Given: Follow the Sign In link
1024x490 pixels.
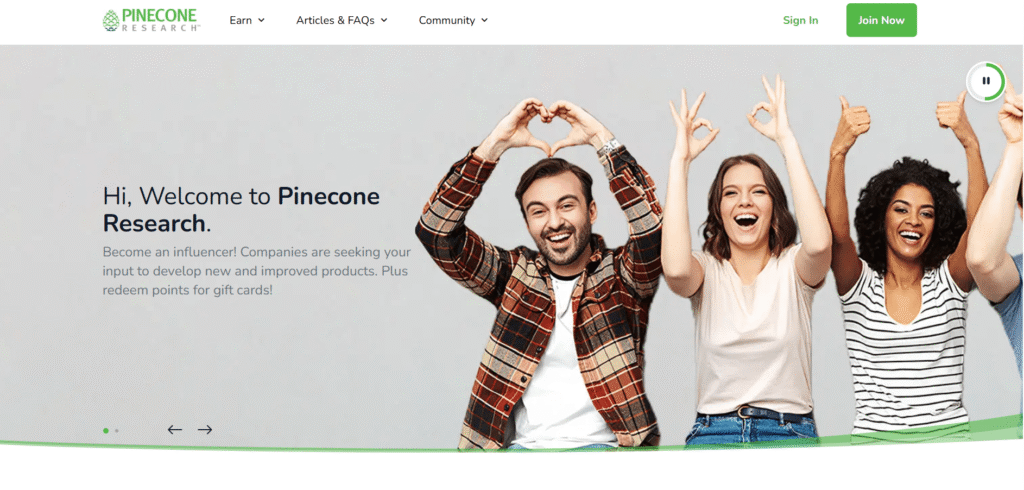Looking at the screenshot, I should (x=801, y=20).
